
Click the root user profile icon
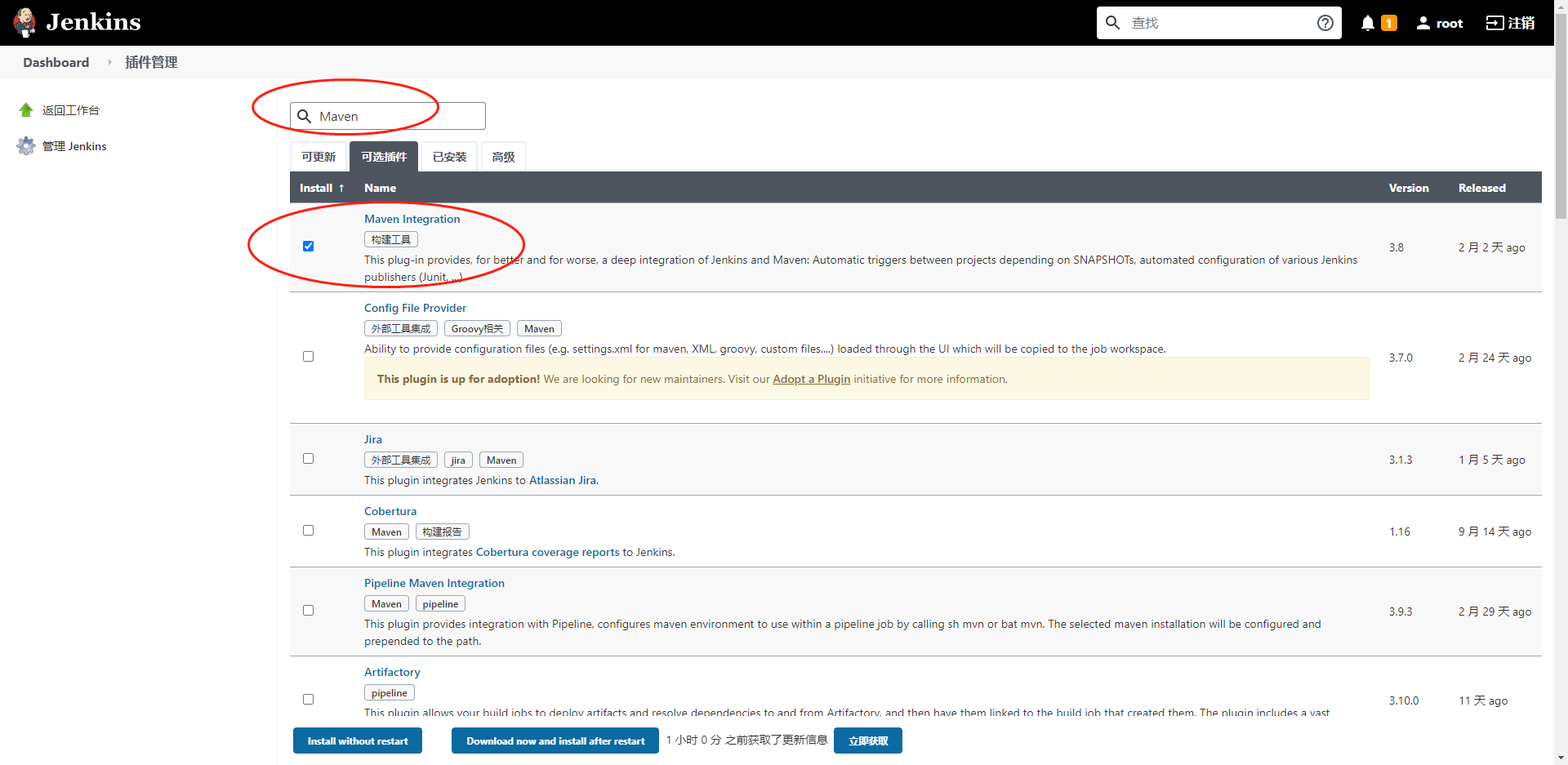click(x=1423, y=23)
